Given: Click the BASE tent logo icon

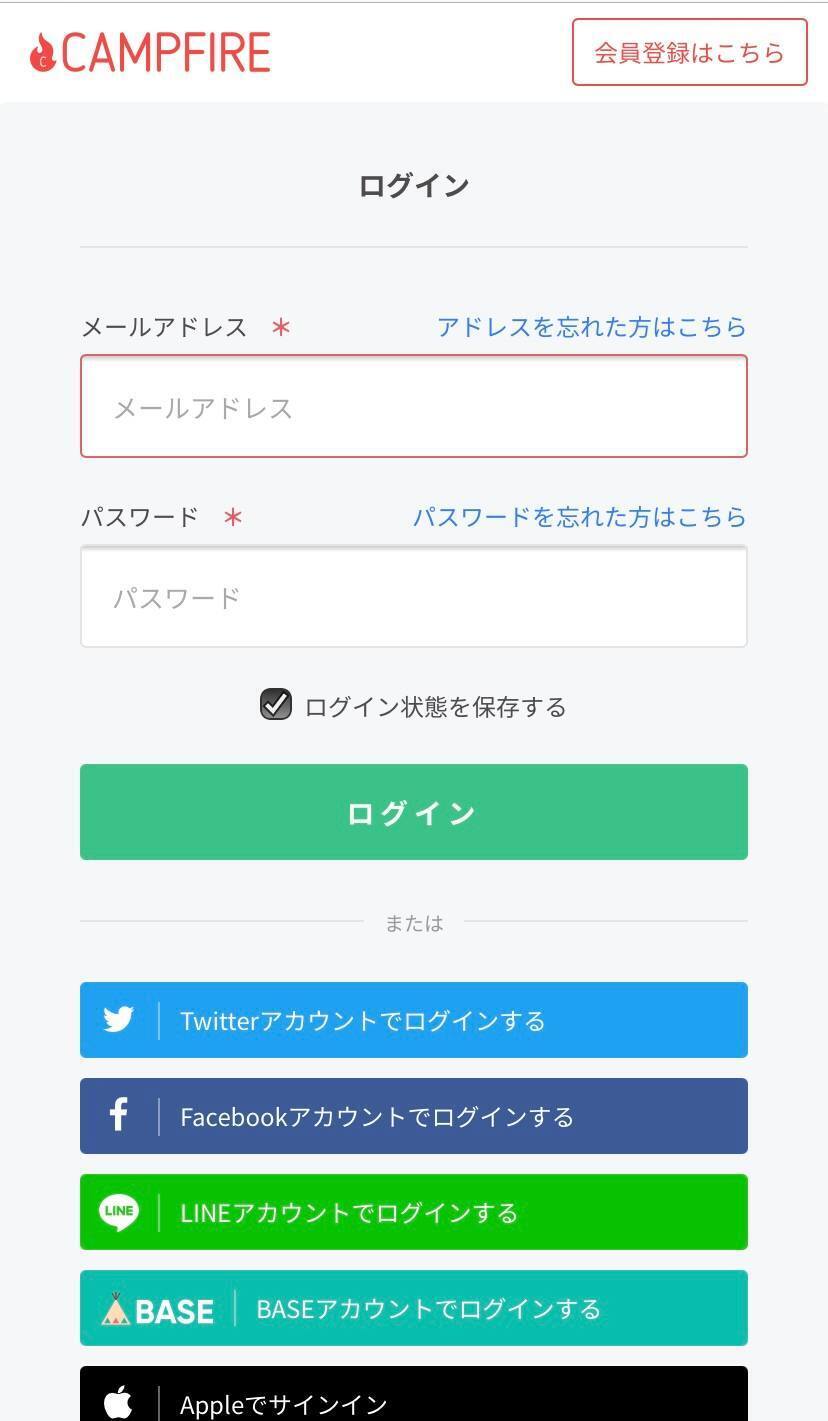Looking at the screenshot, I should point(116,1308).
